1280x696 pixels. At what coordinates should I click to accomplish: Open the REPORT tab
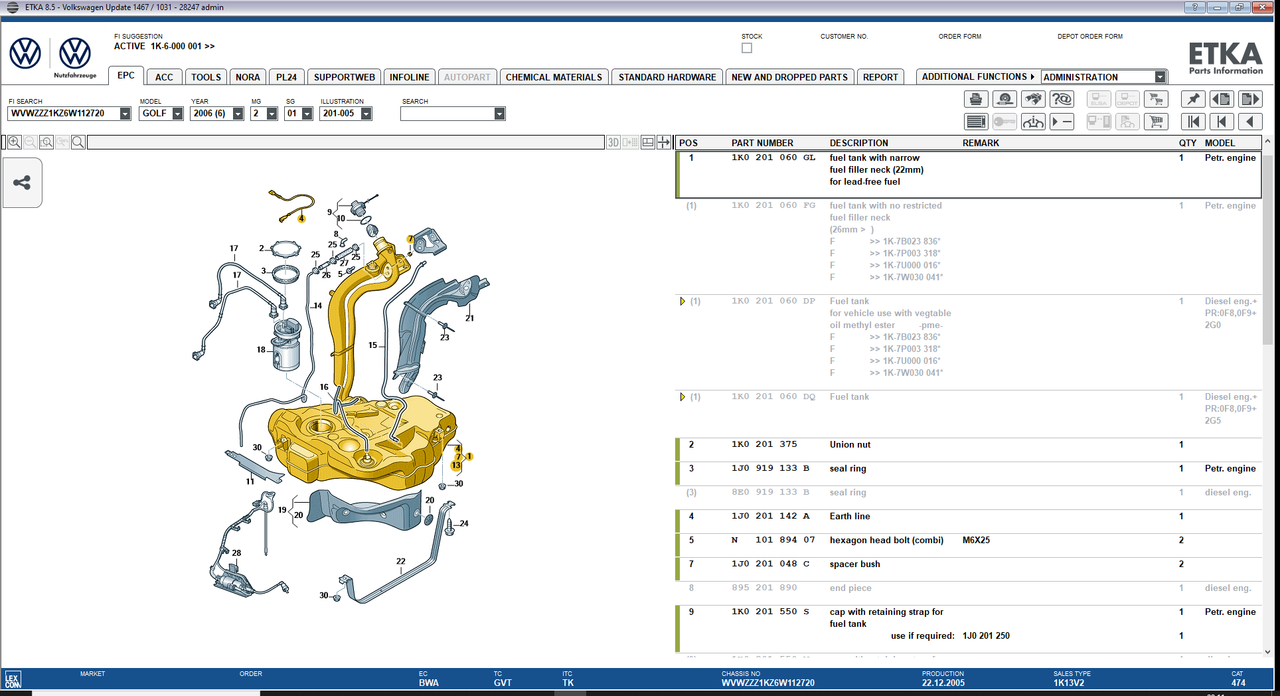pos(880,77)
